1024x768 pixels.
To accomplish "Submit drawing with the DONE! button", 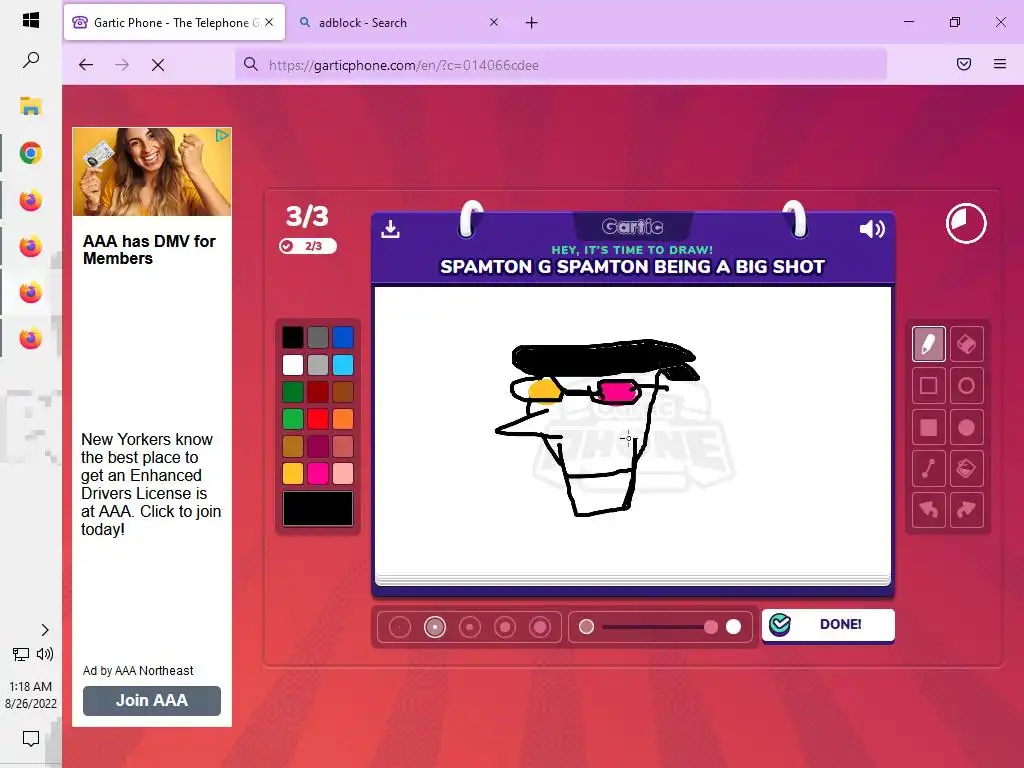I will [828, 625].
